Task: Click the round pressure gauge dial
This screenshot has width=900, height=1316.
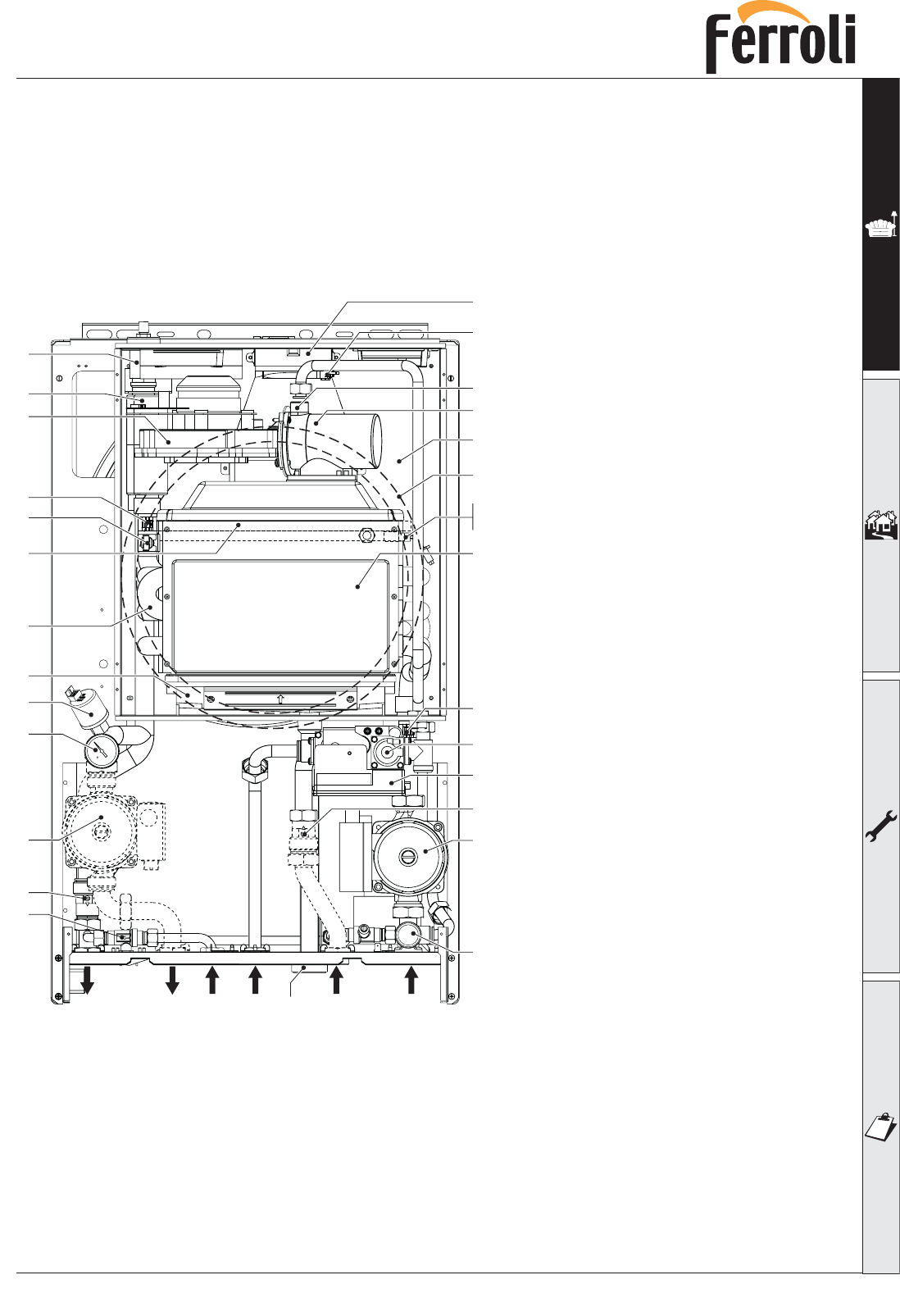Action: point(101,750)
